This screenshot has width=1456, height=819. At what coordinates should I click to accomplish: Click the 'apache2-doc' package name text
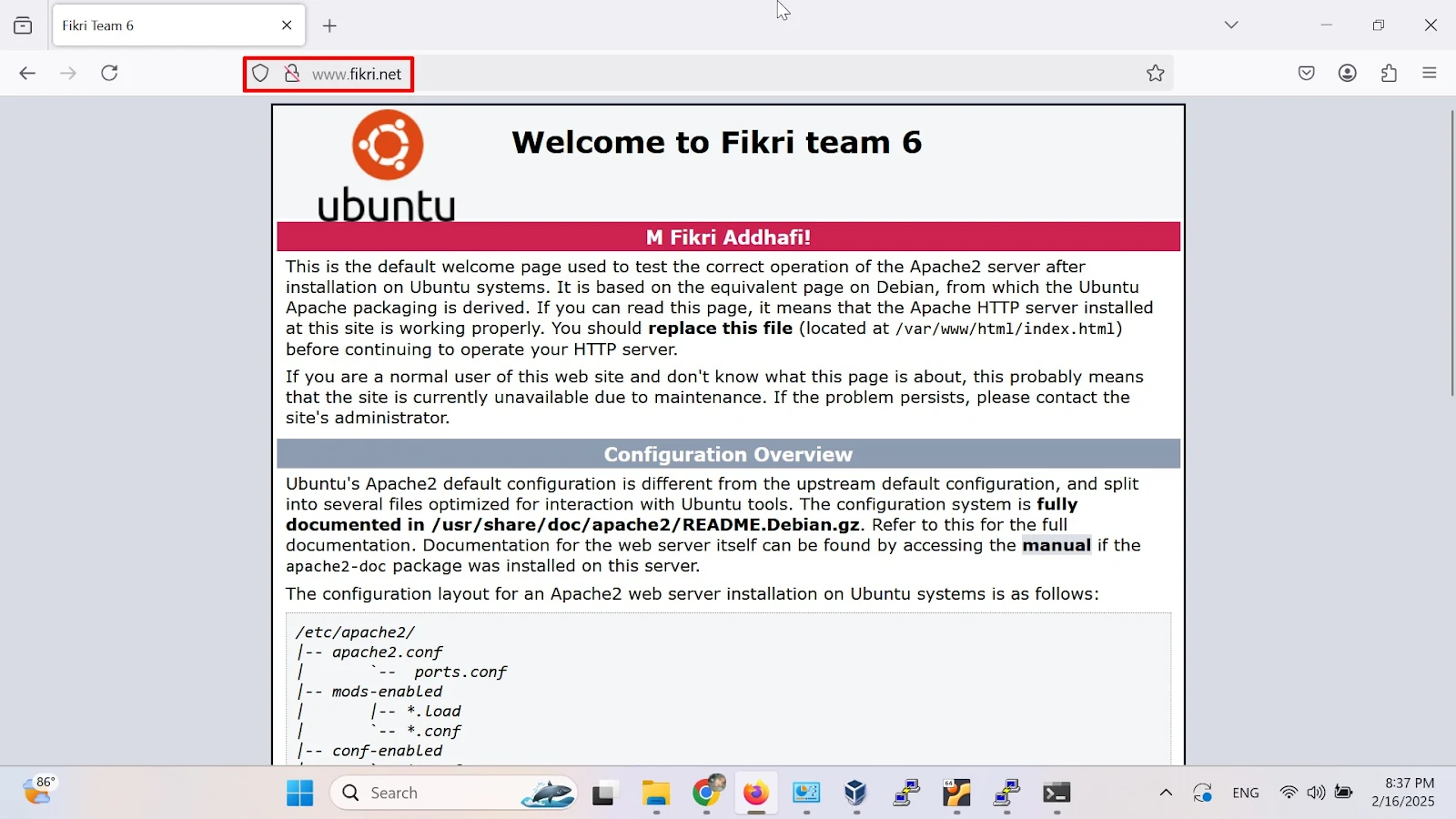[x=336, y=566]
